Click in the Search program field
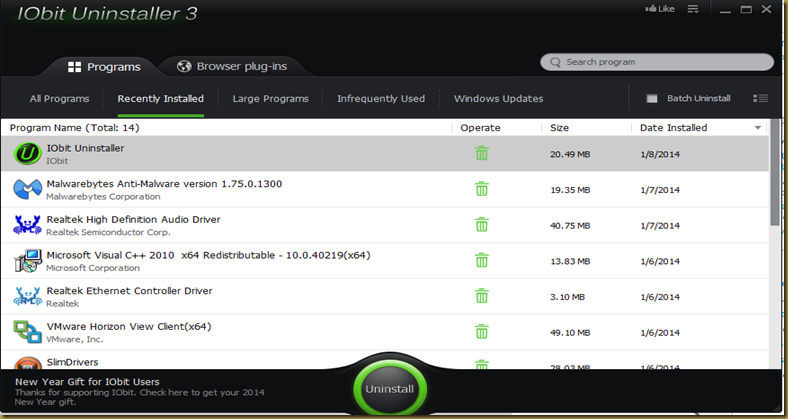 coord(657,62)
